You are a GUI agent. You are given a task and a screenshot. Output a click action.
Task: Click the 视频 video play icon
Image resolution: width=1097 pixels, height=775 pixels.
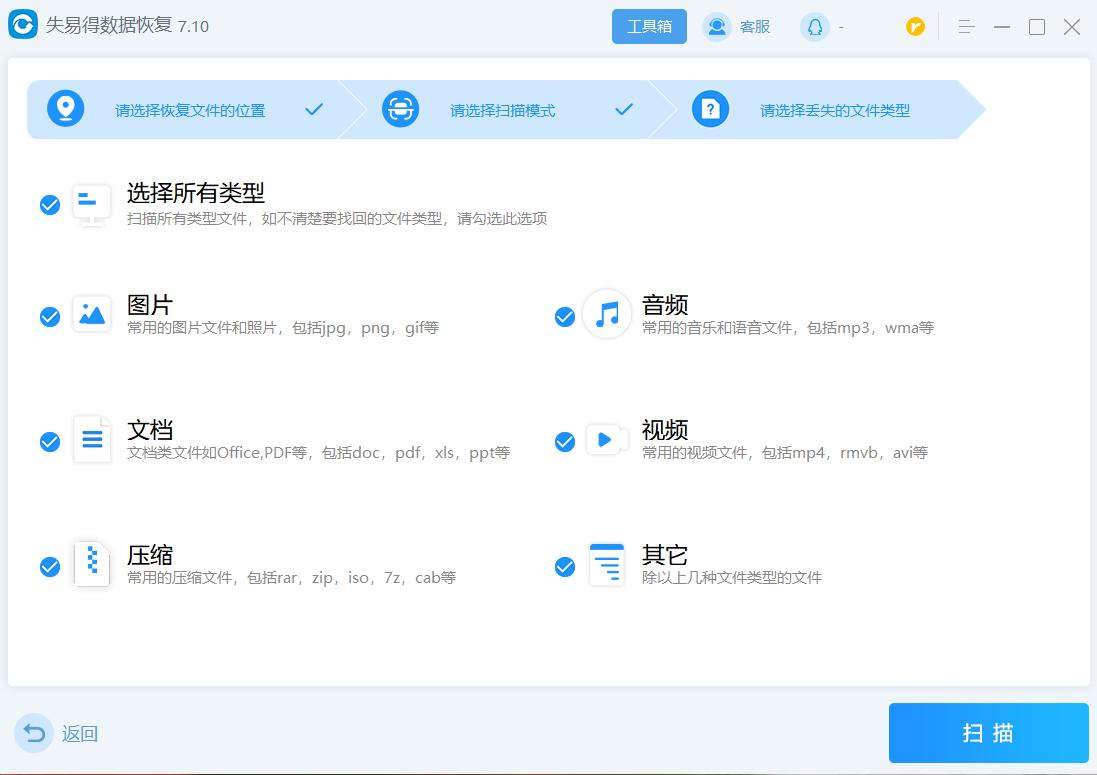(607, 439)
